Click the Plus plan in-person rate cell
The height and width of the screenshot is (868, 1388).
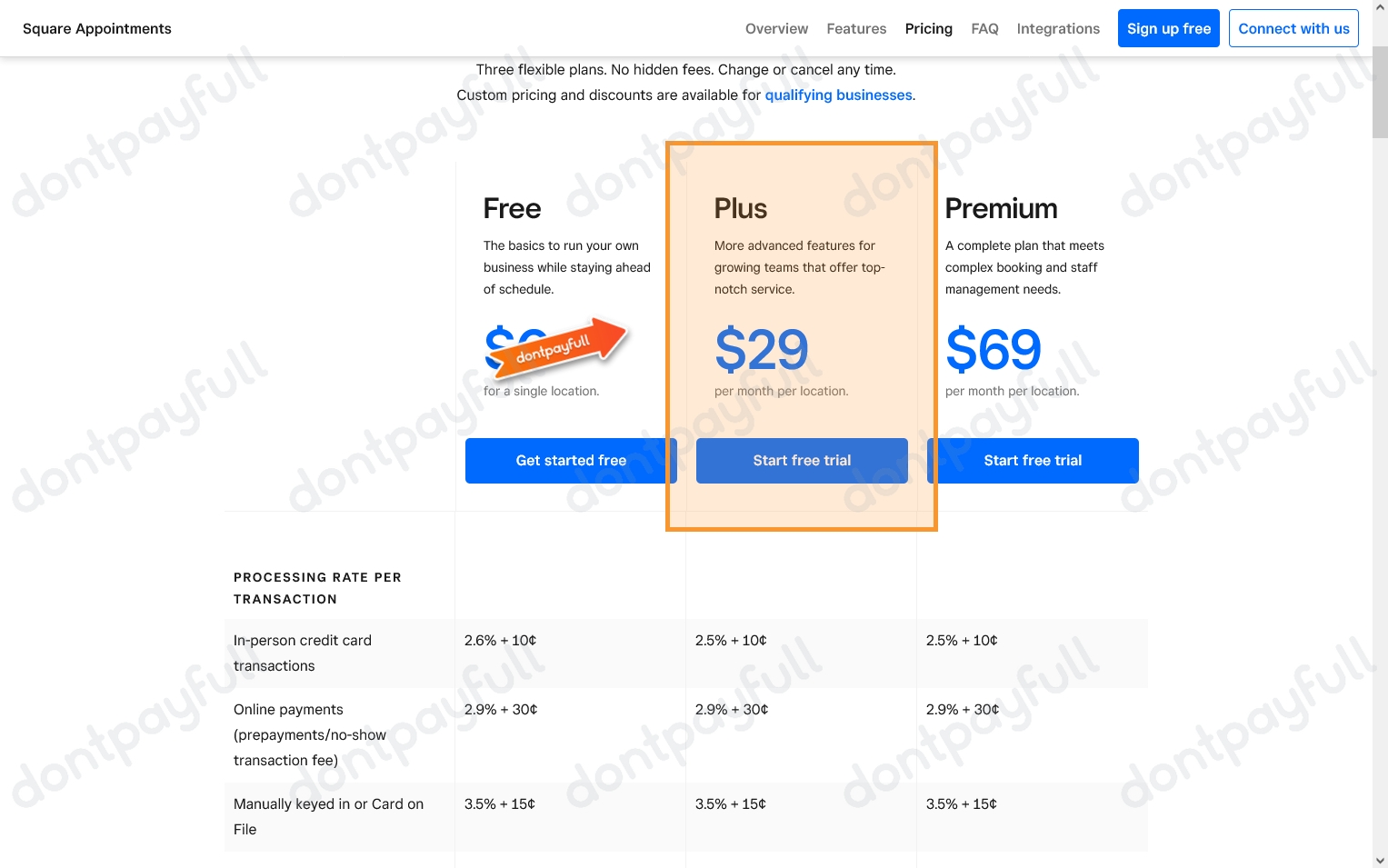[731, 640]
